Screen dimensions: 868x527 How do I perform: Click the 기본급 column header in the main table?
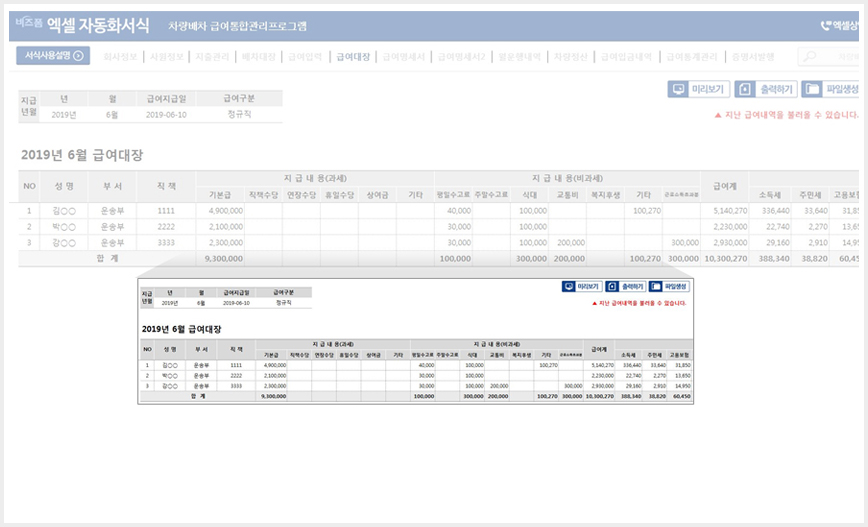[220, 195]
